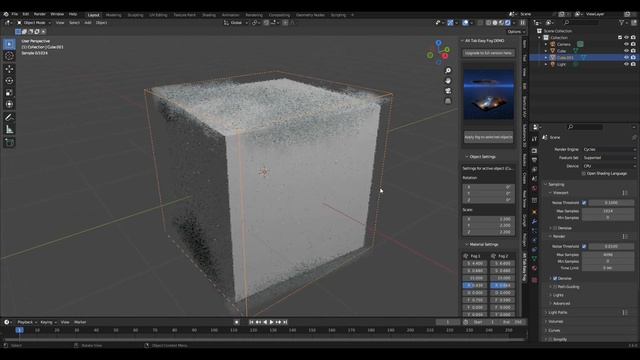Open the Render properties tab icon
This screenshot has width=640, height=360.
[x=534, y=151]
